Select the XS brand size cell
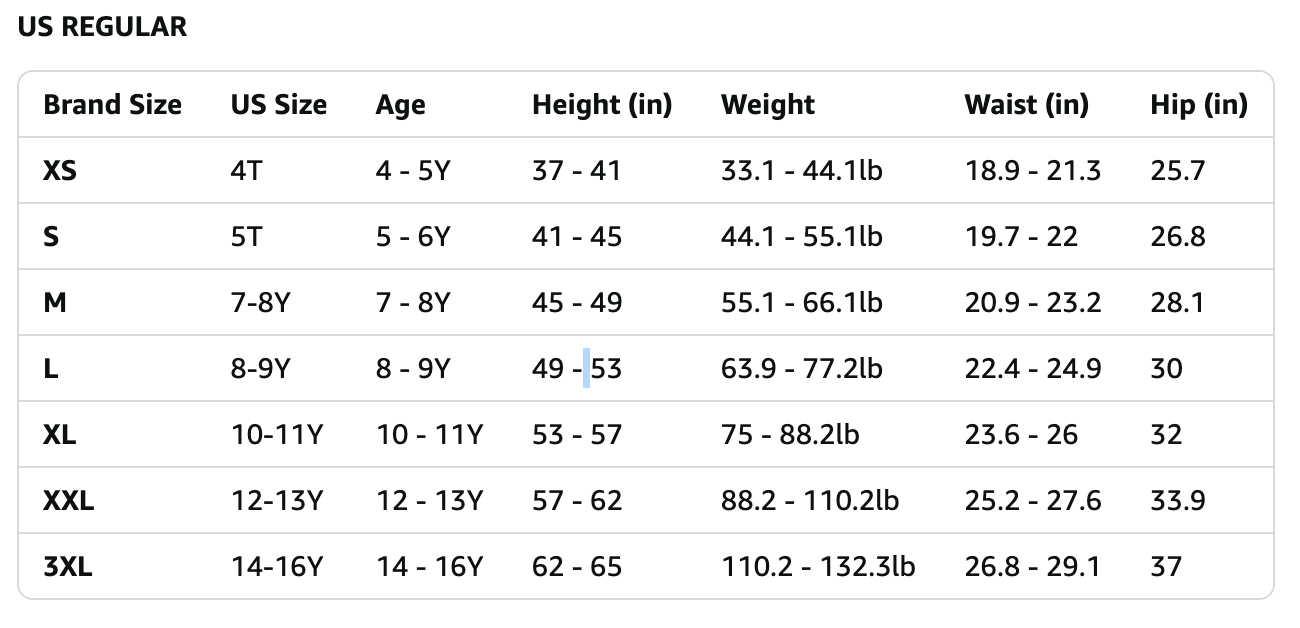Screen dimensions: 1300x628 point(60,171)
